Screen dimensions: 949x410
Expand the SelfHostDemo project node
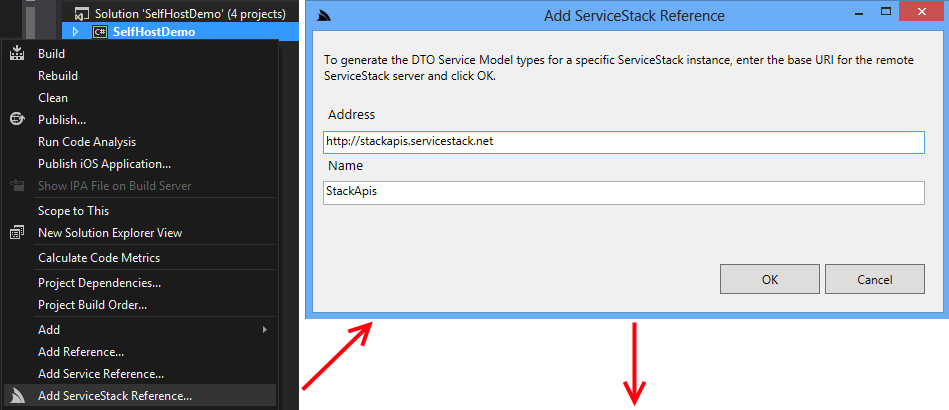pos(75,31)
